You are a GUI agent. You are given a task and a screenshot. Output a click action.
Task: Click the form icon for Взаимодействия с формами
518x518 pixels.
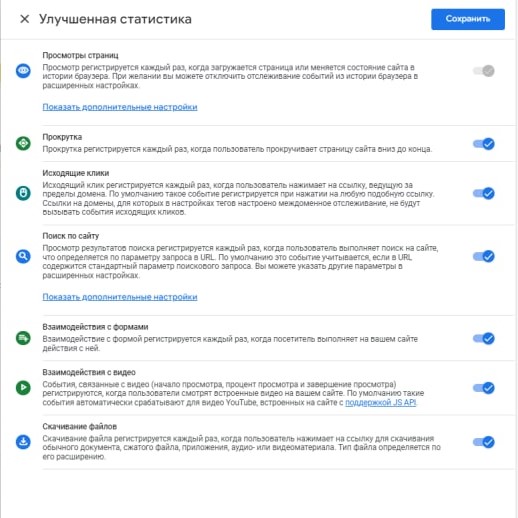[23, 338]
